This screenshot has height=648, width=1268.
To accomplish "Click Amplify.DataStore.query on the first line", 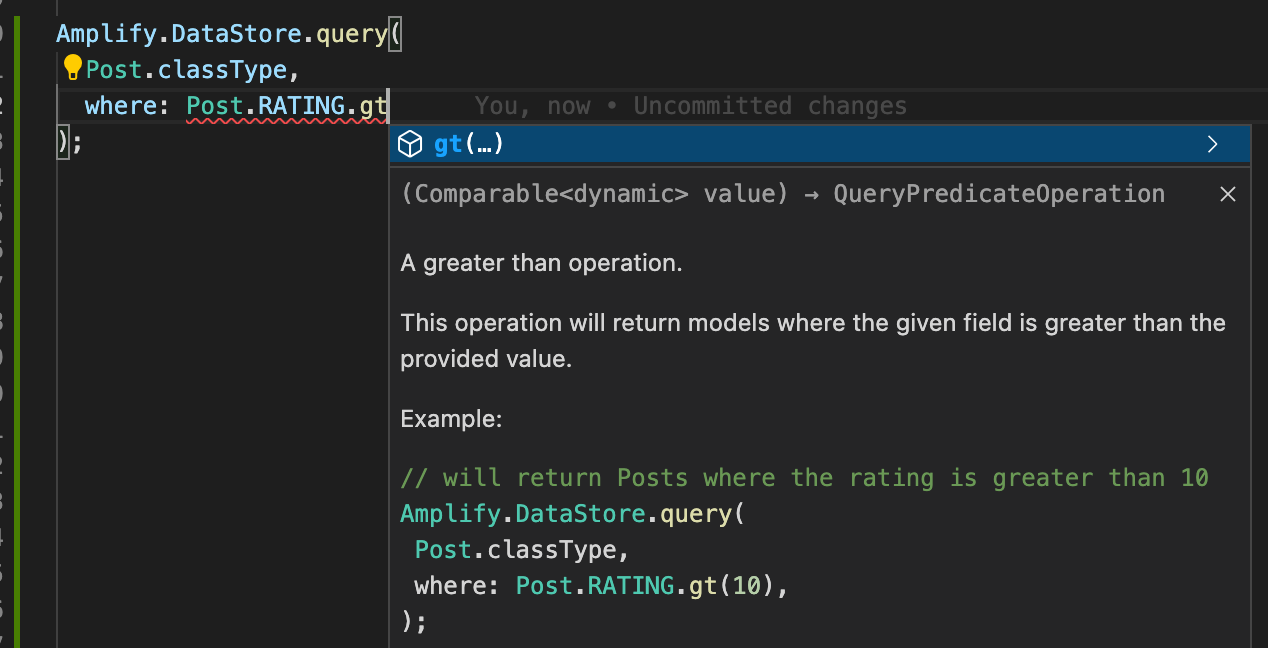I will pyautogui.click(x=220, y=33).
